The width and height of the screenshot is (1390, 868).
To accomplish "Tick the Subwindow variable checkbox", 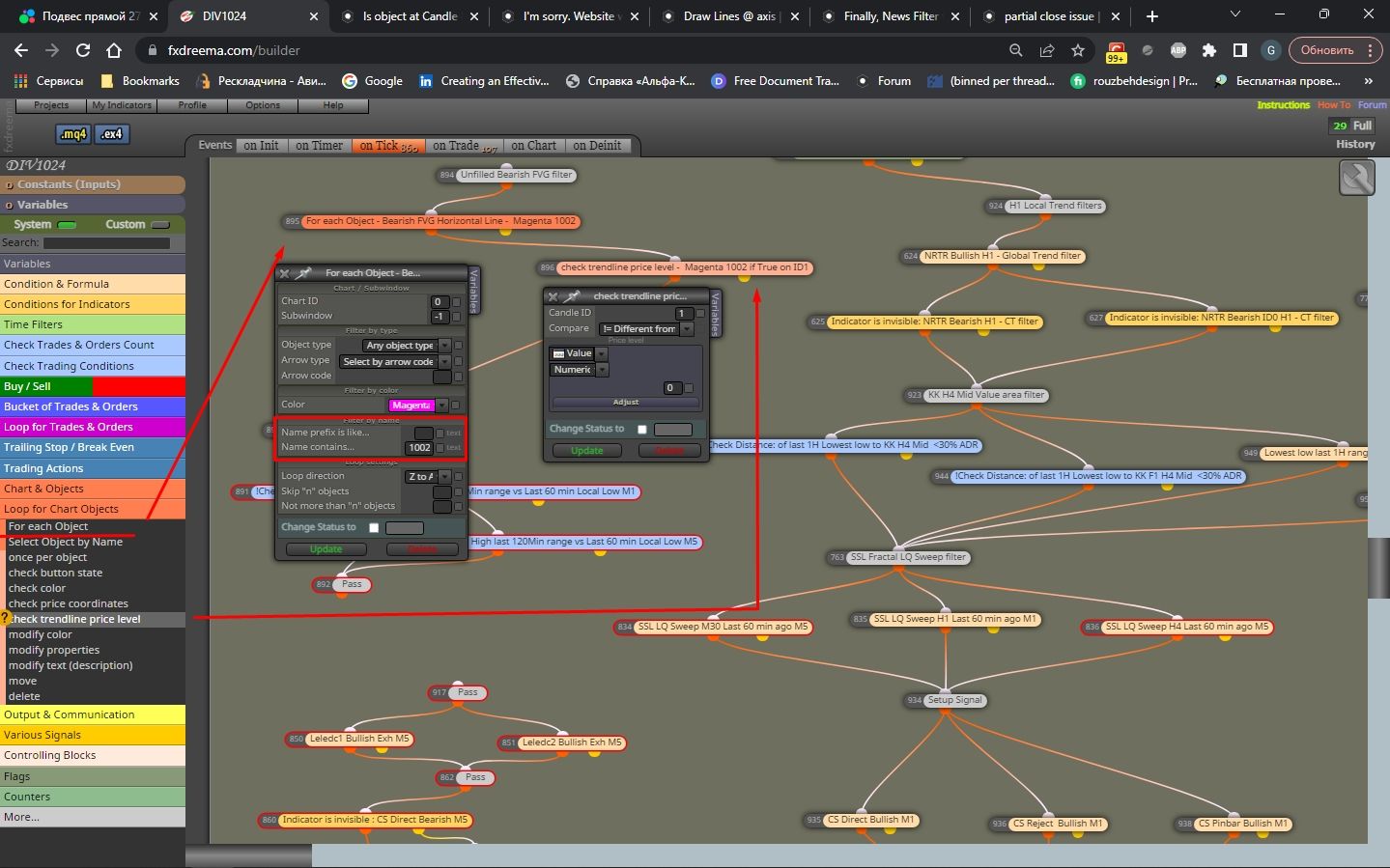I will click(458, 316).
